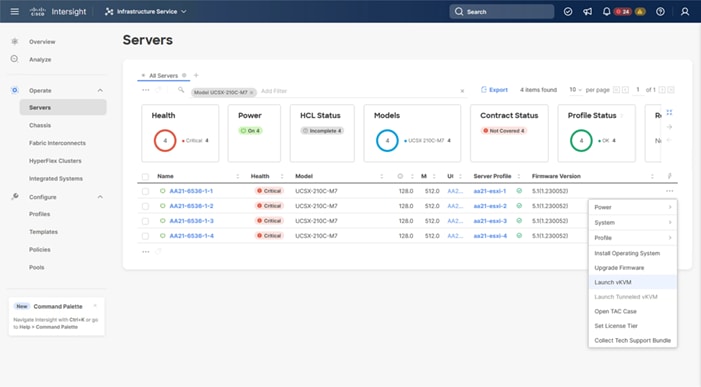Open server profile link aa21-esxi-2
Screen dimensions: 701x387
pos(490,206)
